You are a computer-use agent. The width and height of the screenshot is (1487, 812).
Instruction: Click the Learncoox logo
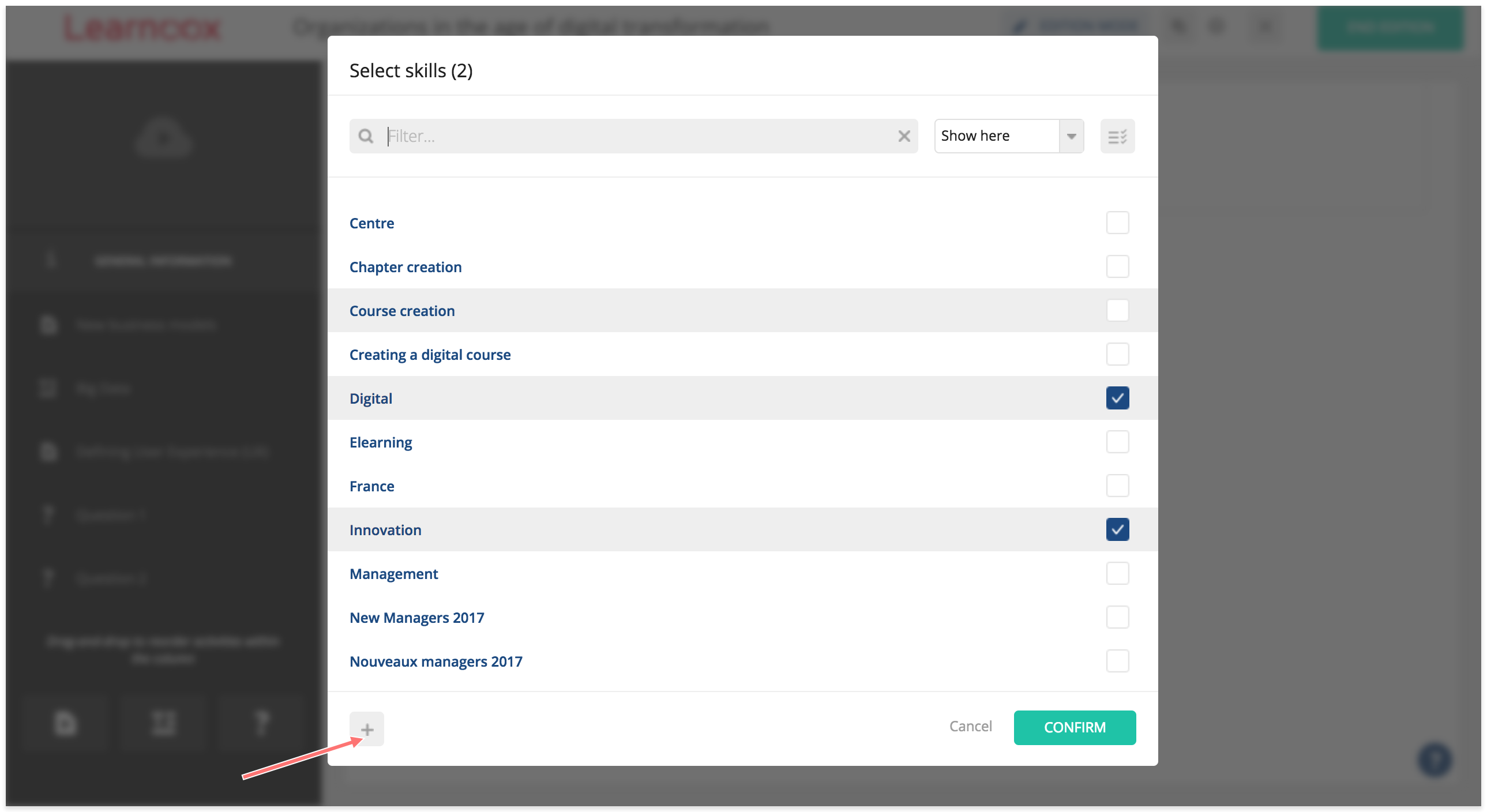point(142,29)
